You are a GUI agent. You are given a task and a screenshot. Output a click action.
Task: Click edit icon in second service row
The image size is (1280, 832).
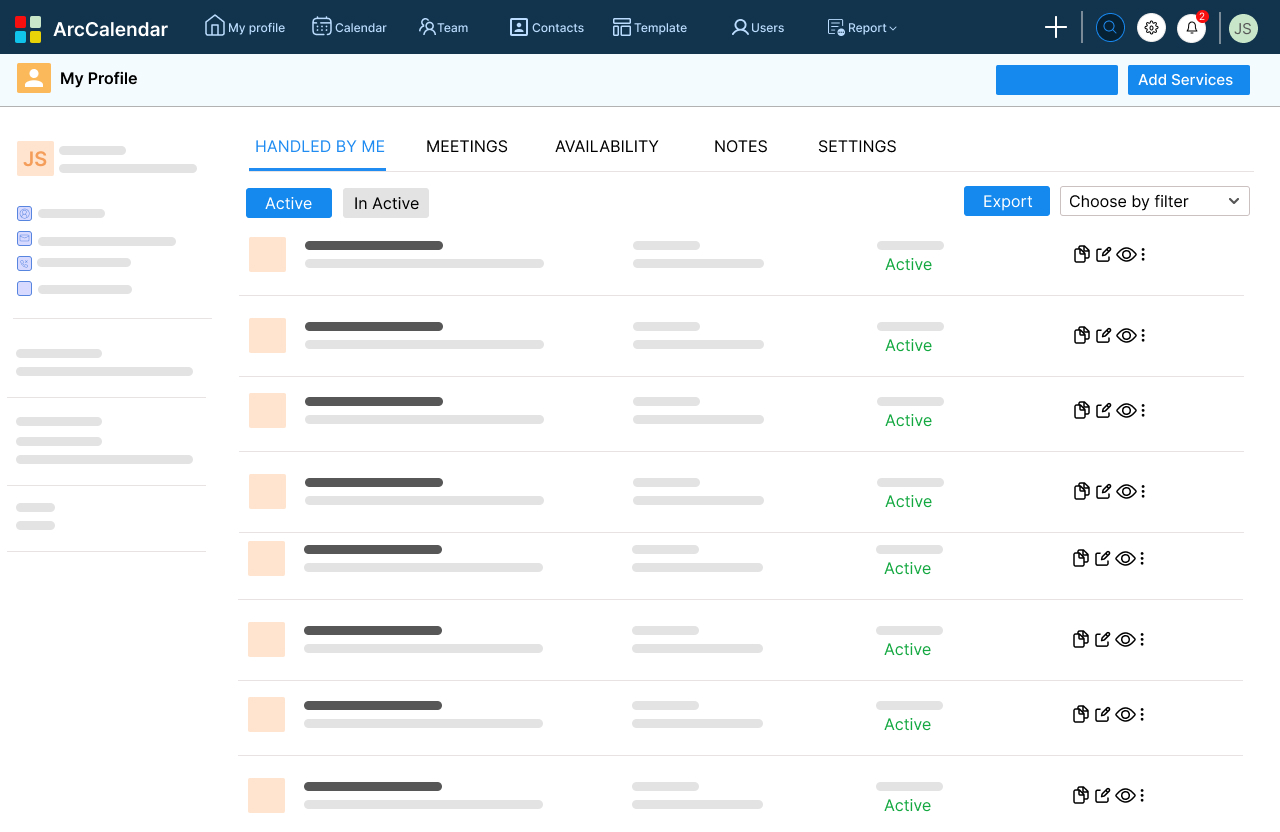click(x=1104, y=335)
